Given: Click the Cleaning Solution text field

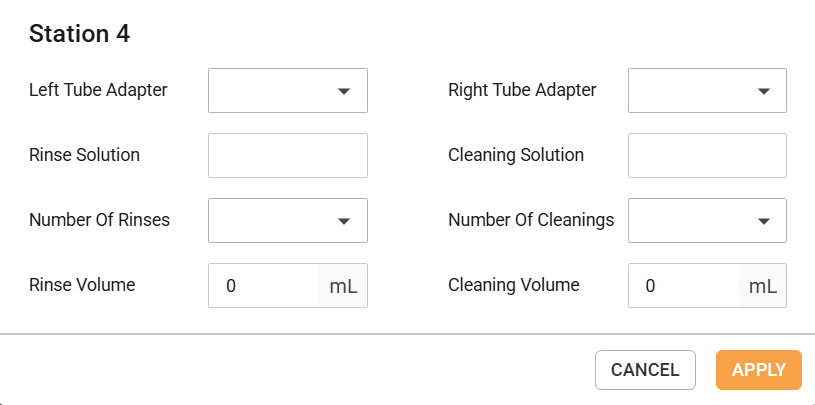Looking at the screenshot, I should (707, 155).
